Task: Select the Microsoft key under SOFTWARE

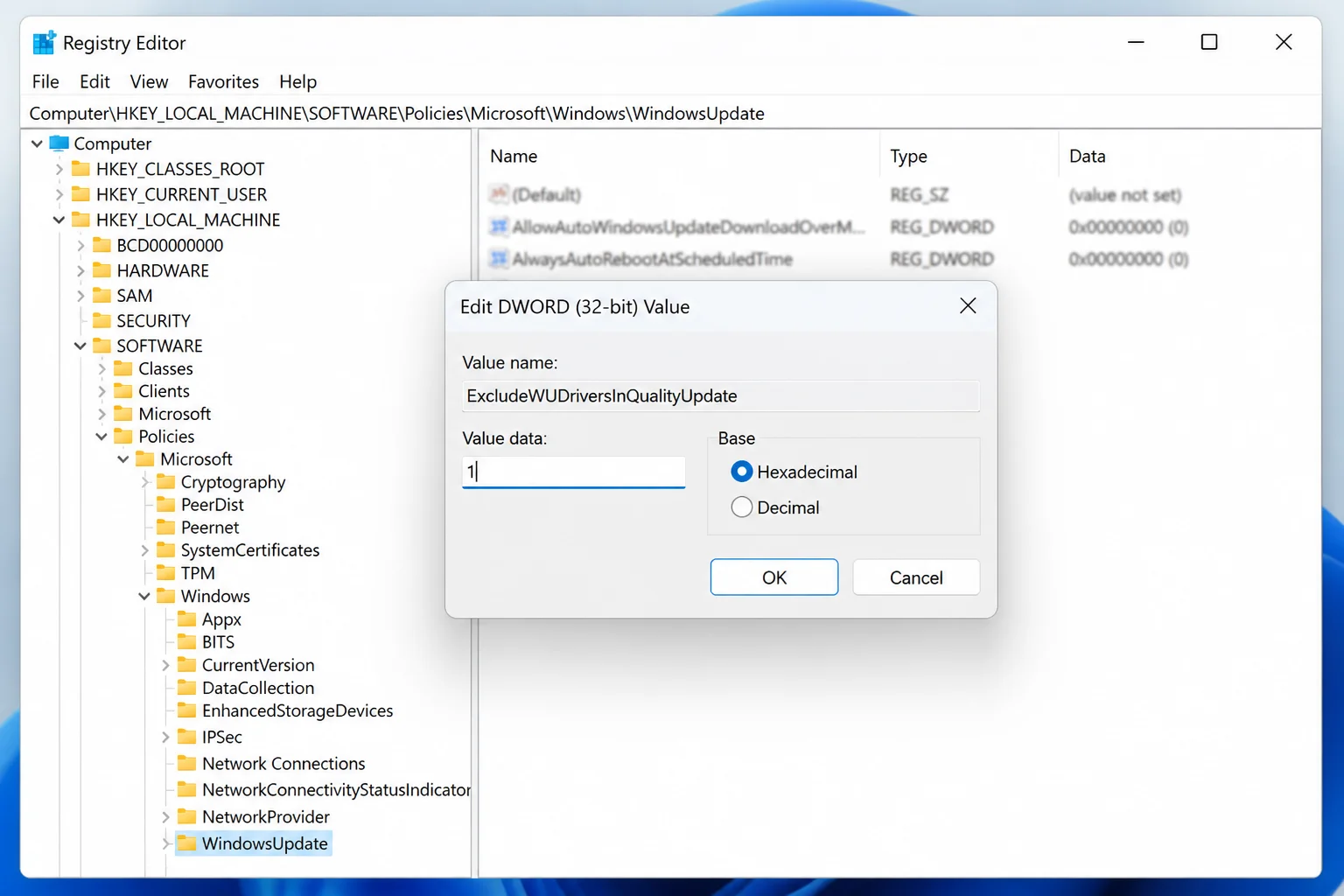Action: (174, 414)
